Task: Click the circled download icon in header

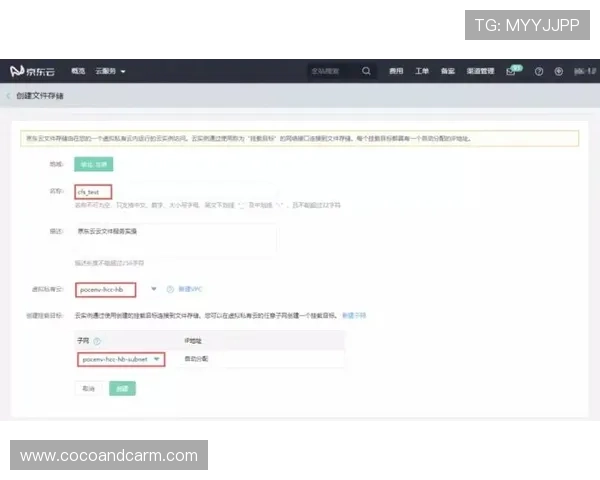Action: (559, 72)
